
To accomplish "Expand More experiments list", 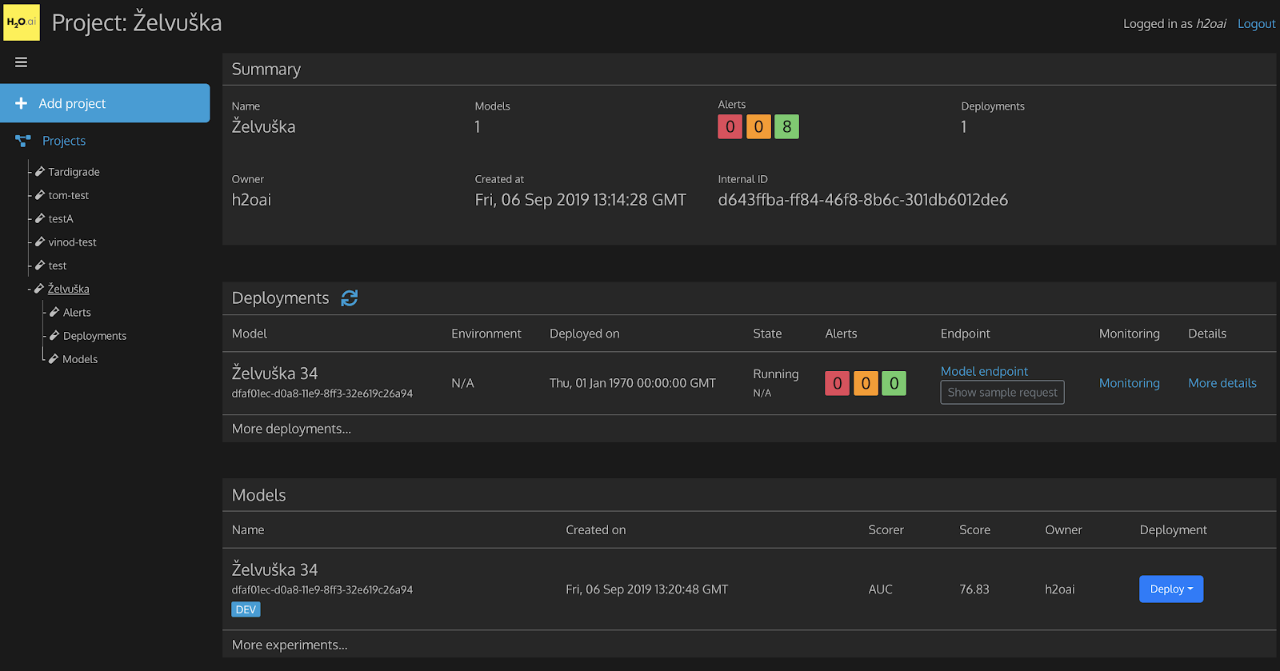I will (290, 645).
